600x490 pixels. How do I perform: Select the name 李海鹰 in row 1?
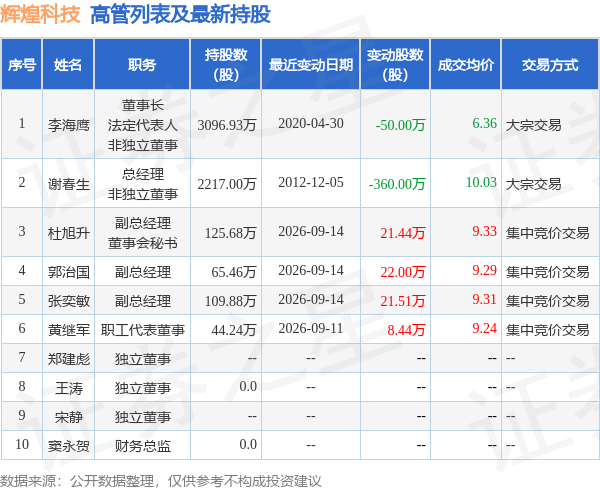click(68, 125)
